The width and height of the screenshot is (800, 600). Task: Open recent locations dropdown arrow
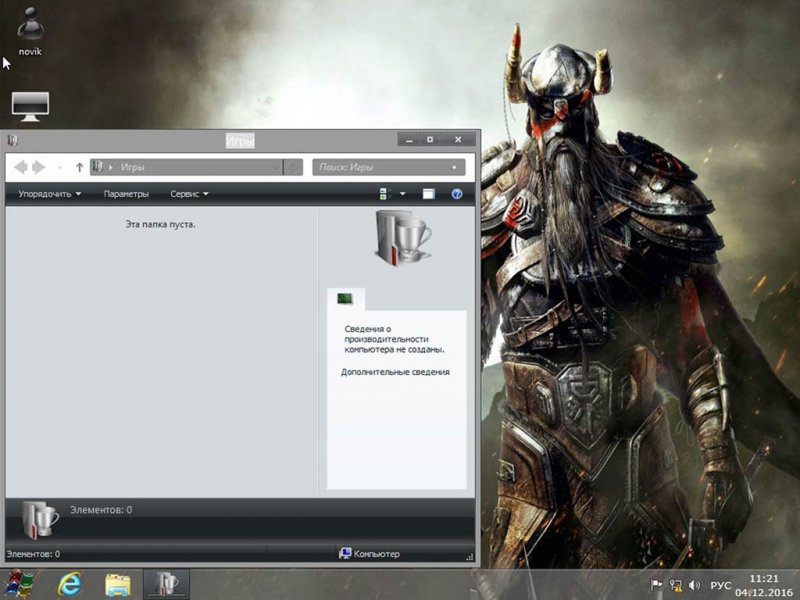click(60, 167)
